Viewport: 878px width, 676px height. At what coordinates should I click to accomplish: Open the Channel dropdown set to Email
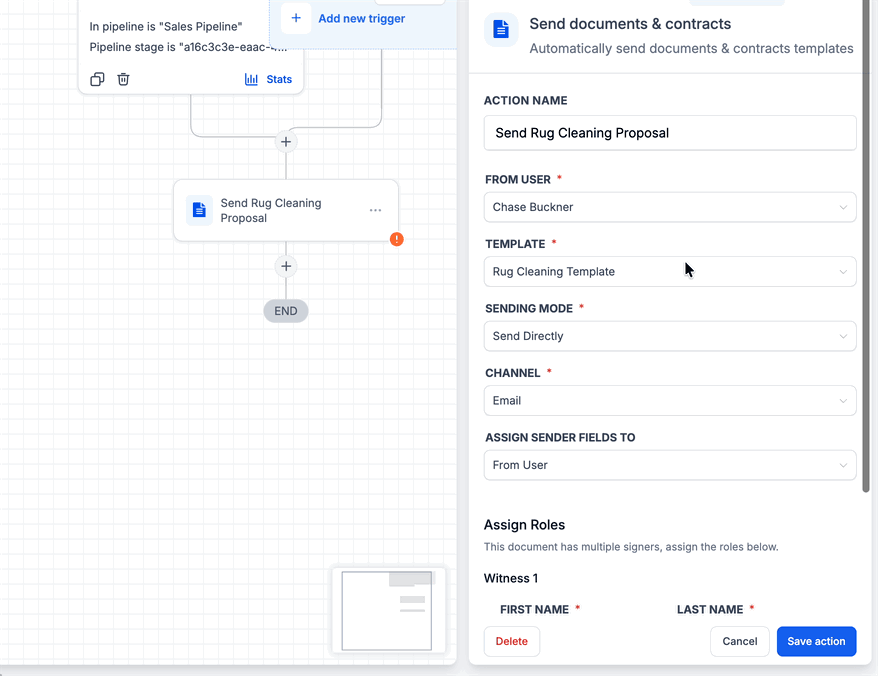670,400
